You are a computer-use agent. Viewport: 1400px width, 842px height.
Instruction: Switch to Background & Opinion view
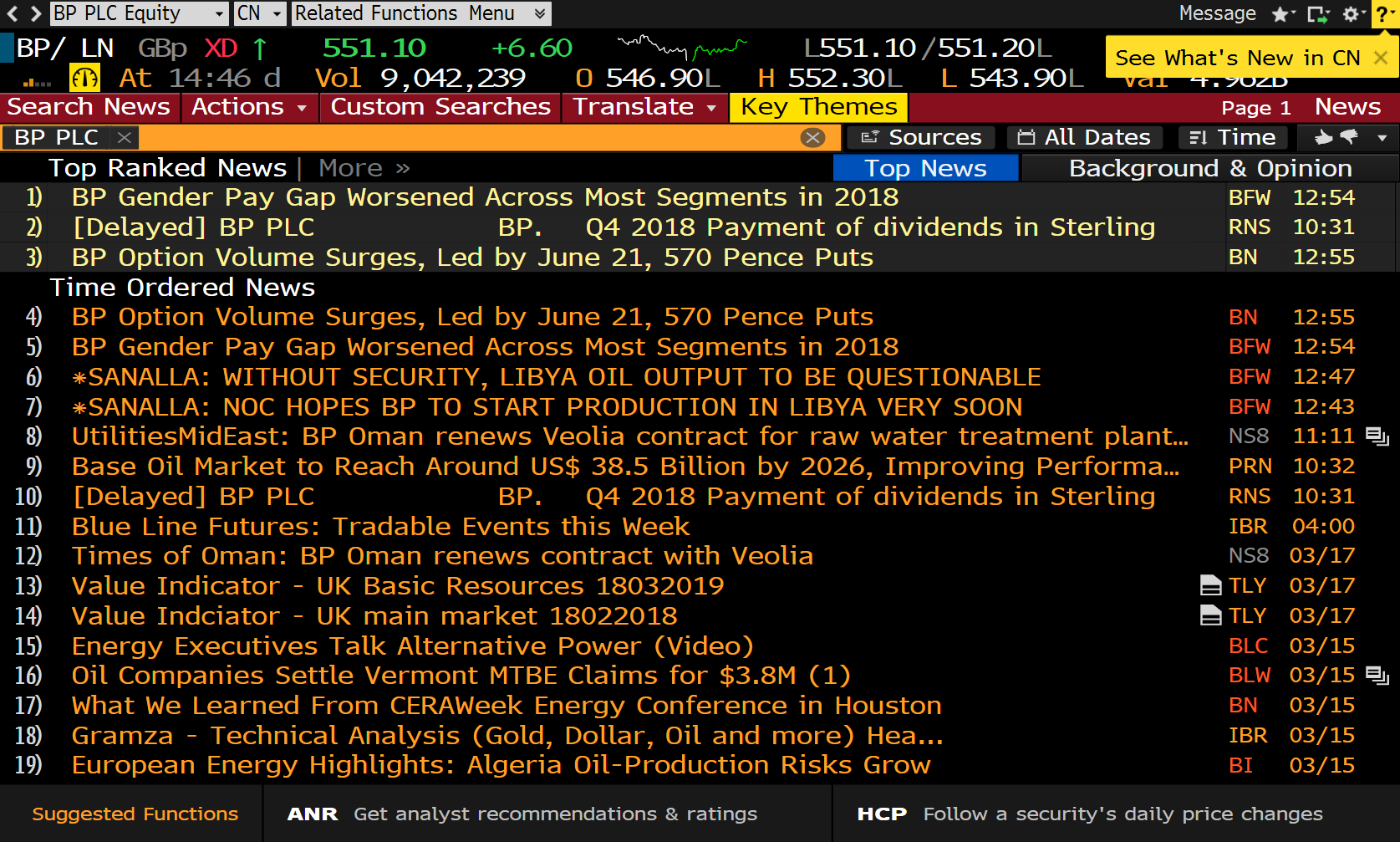tap(1209, 168)
